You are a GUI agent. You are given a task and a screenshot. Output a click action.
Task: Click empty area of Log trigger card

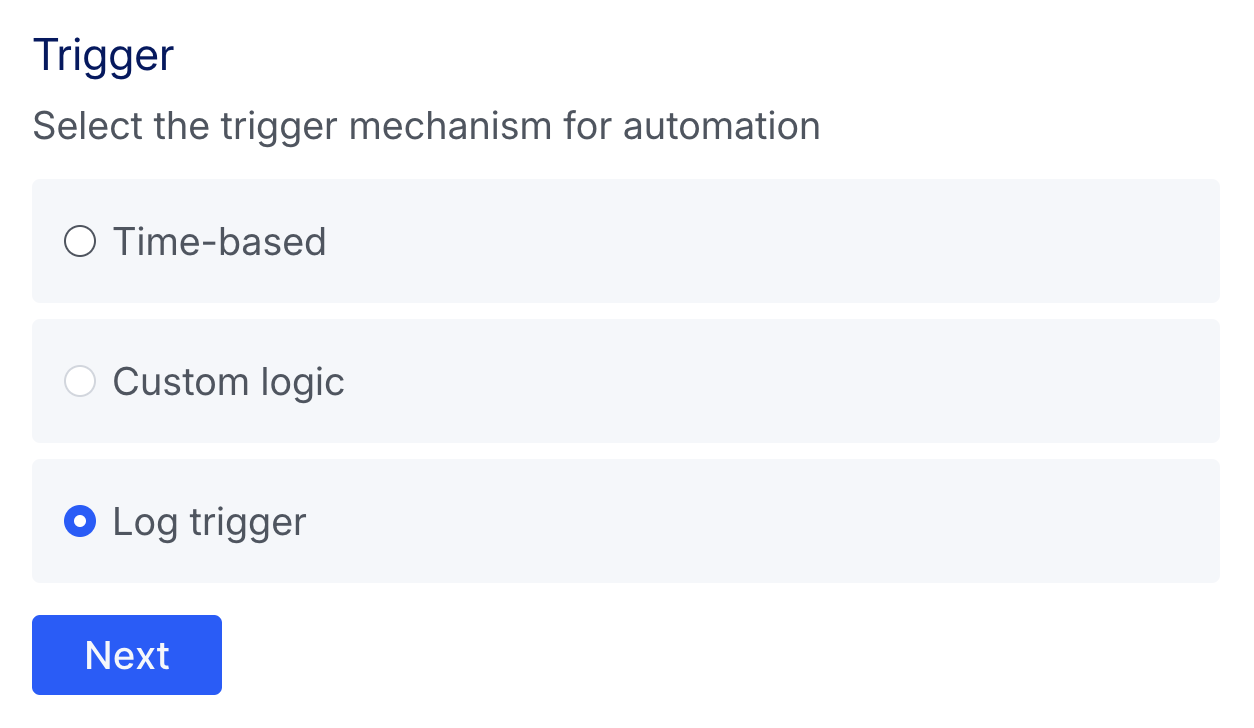pos(760,522)
